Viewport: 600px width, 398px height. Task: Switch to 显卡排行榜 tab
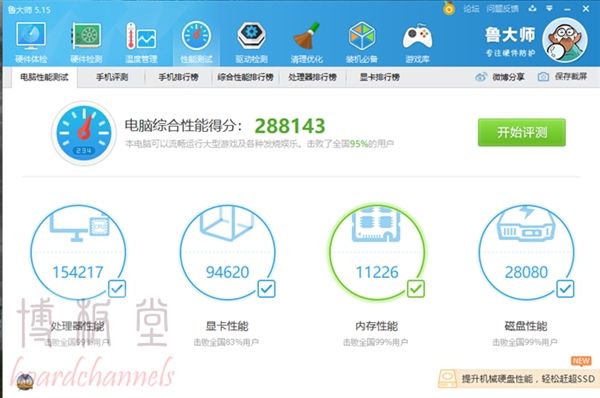[x=379, y=77]
